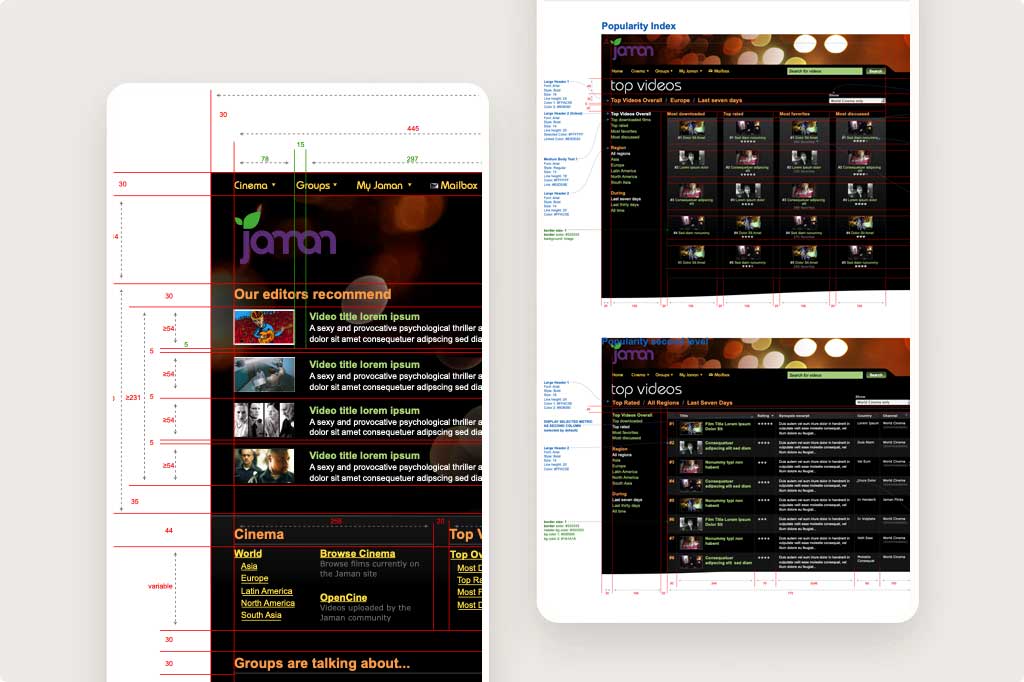
Task: Click the search field in Popularity second level mockup
Action: (x=825, y=375)
